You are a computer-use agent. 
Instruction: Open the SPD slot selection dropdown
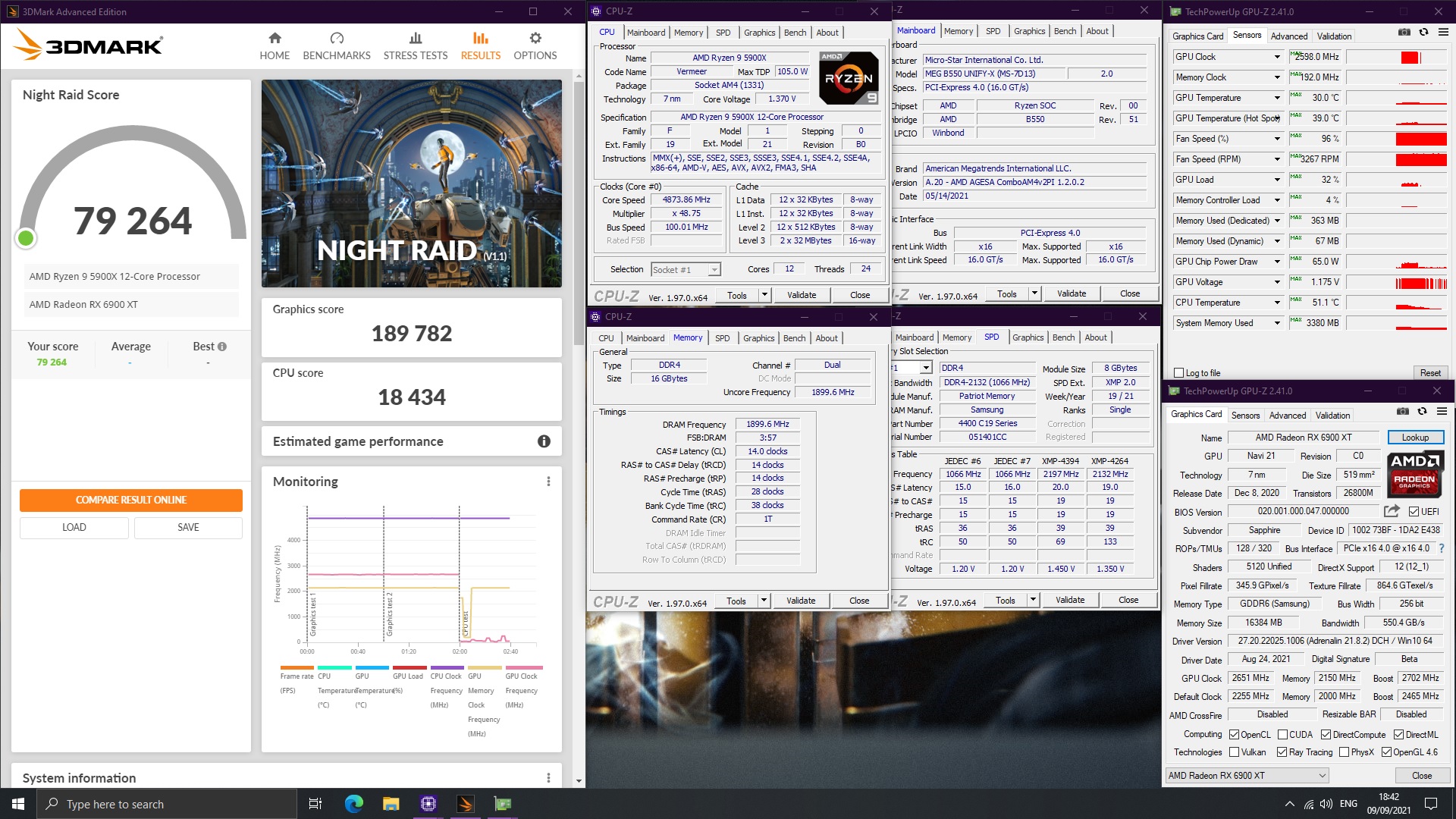(926, 368)
